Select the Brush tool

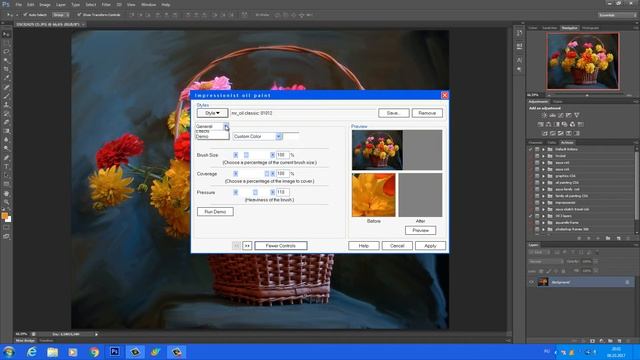point(6,96)
